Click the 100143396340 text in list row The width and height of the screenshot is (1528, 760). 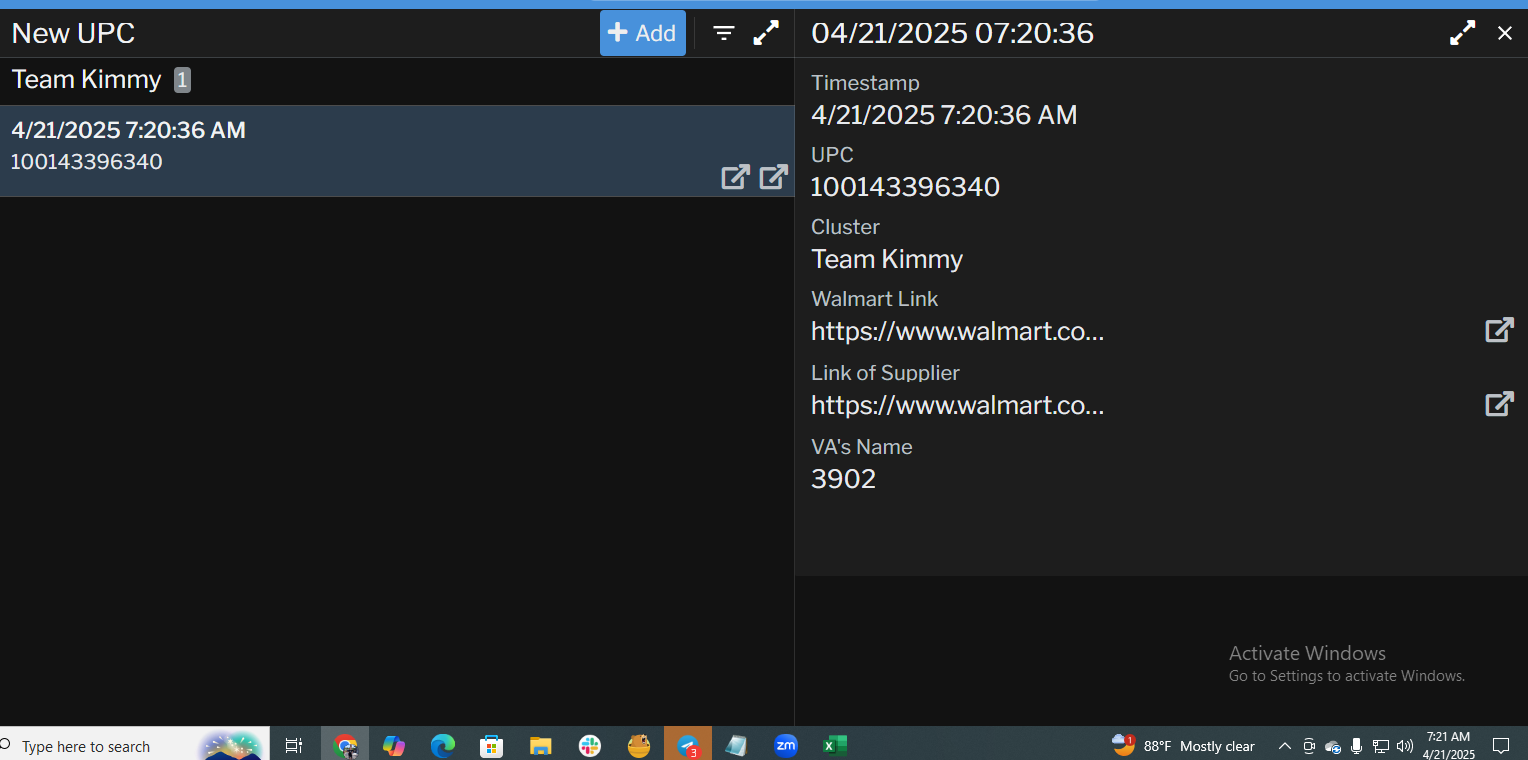pos(86,162)
